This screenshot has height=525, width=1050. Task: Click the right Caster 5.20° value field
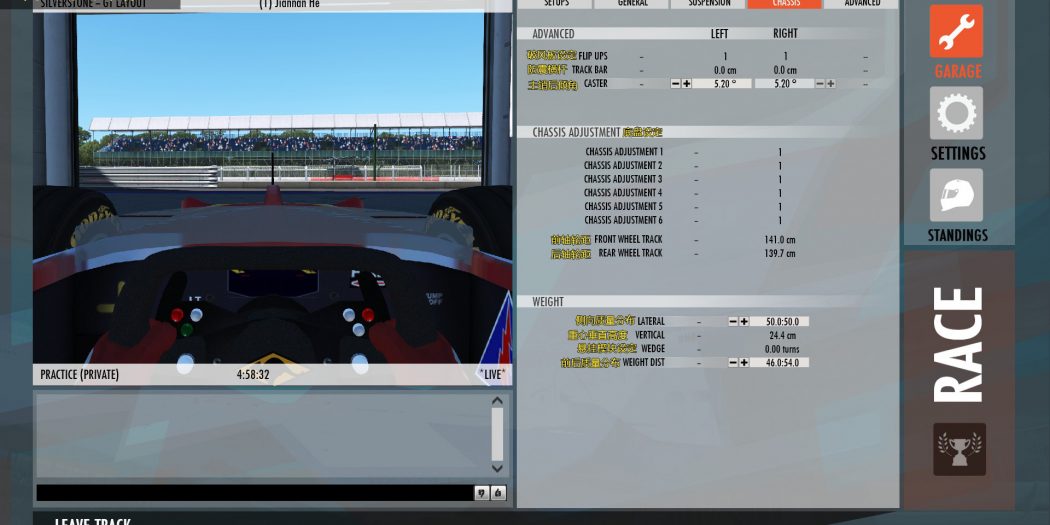[784, 84]
